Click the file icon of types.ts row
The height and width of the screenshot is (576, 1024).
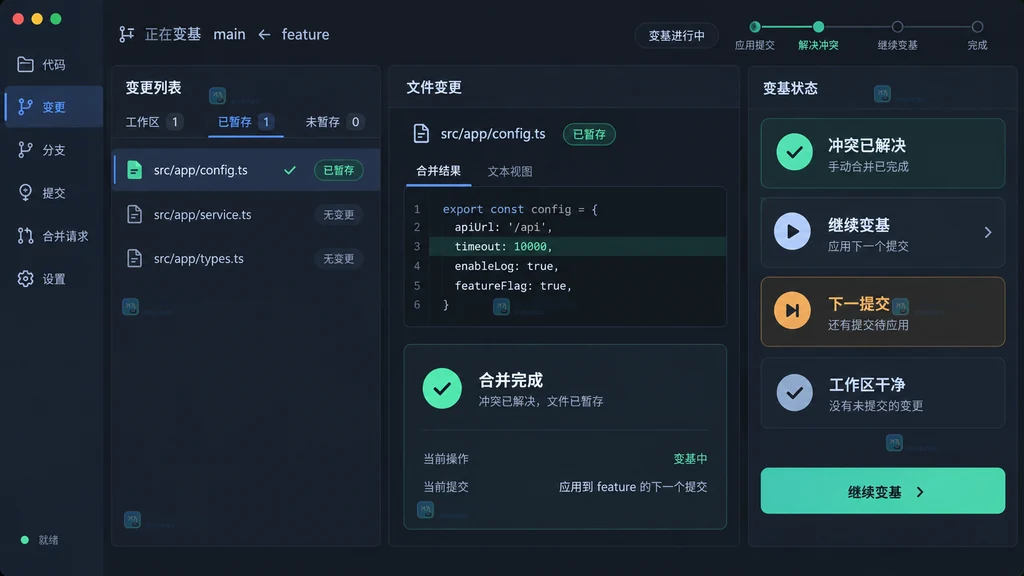tap(134, 258)
